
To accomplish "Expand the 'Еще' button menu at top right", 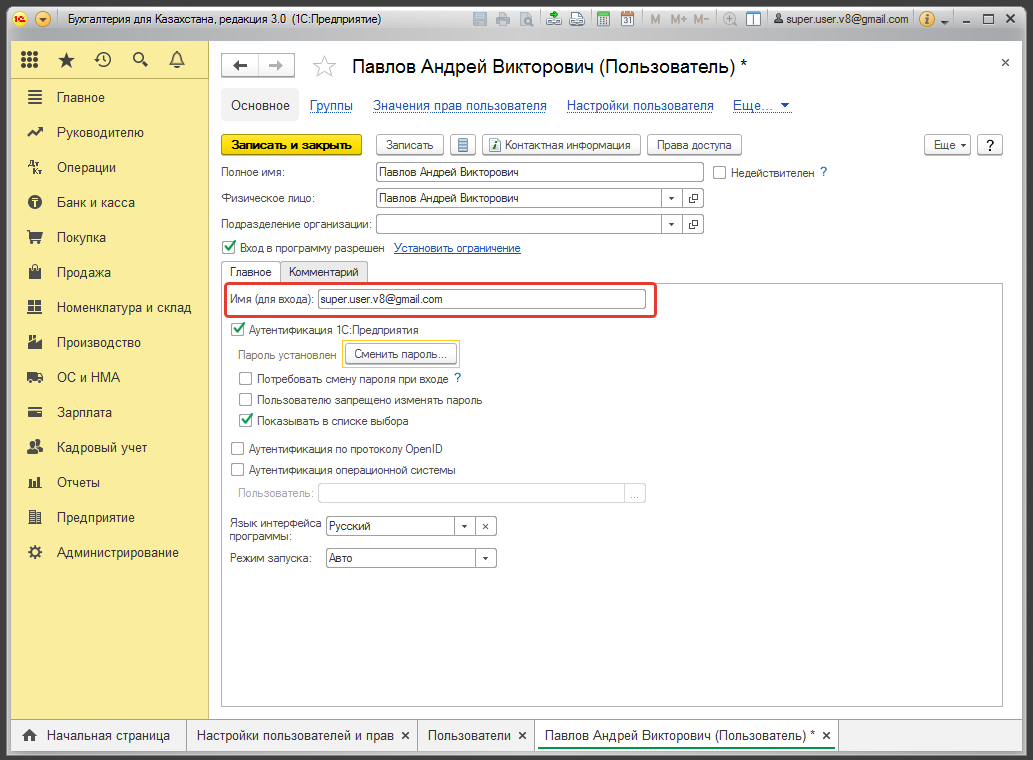I will pyautogui.click(x=948, y=145).
